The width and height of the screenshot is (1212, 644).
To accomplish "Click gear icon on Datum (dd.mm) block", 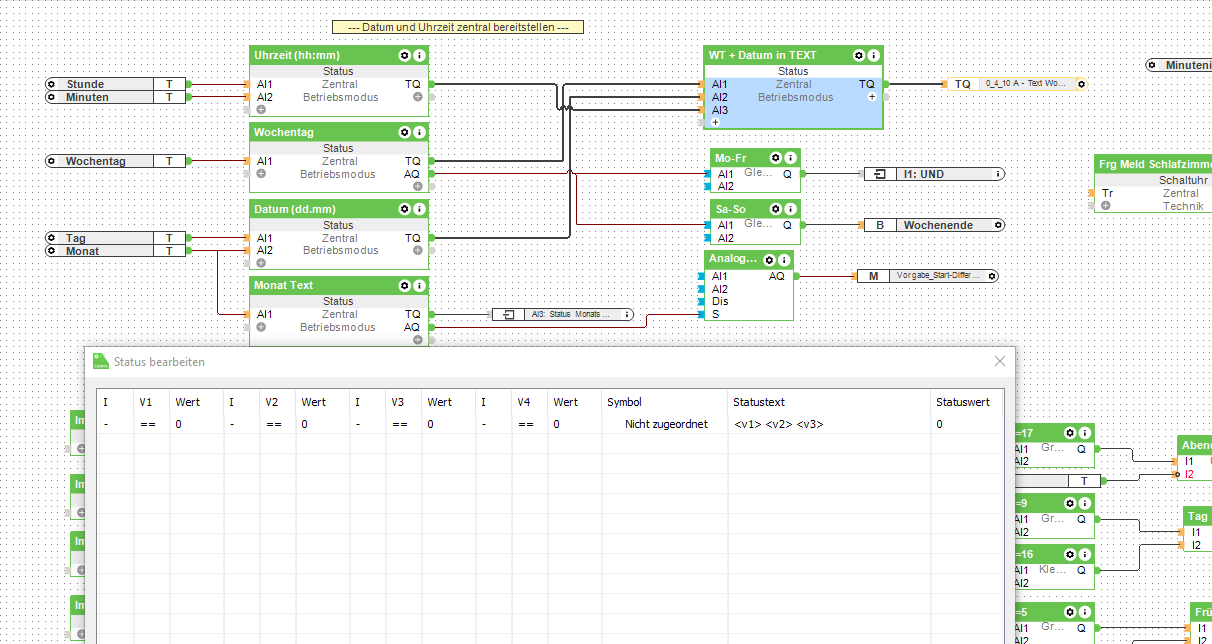I will click(x=404, y=209).
